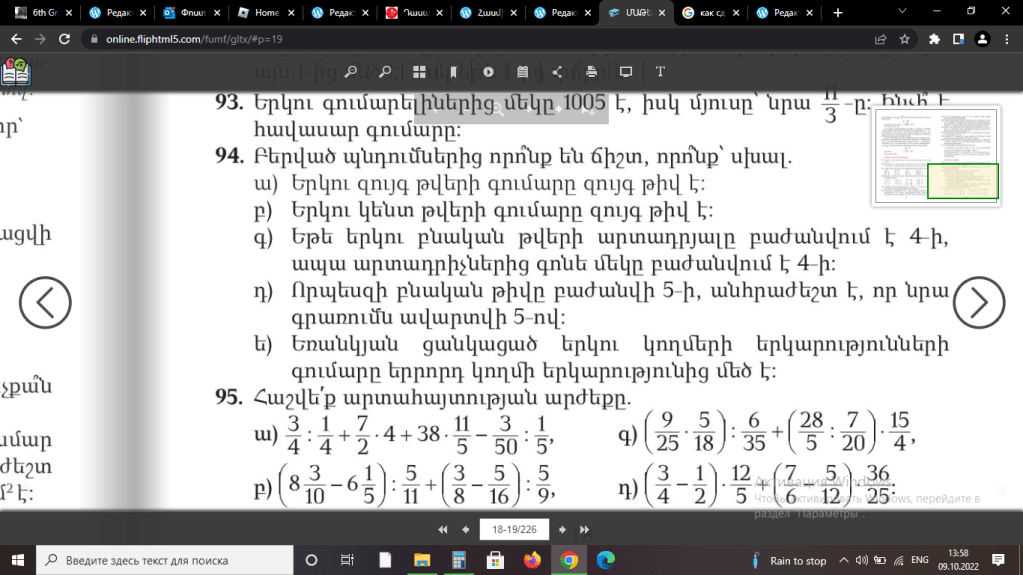1023x575 pixels.
Task: Select the text tool T icon
Action: [x=660, y=72]
